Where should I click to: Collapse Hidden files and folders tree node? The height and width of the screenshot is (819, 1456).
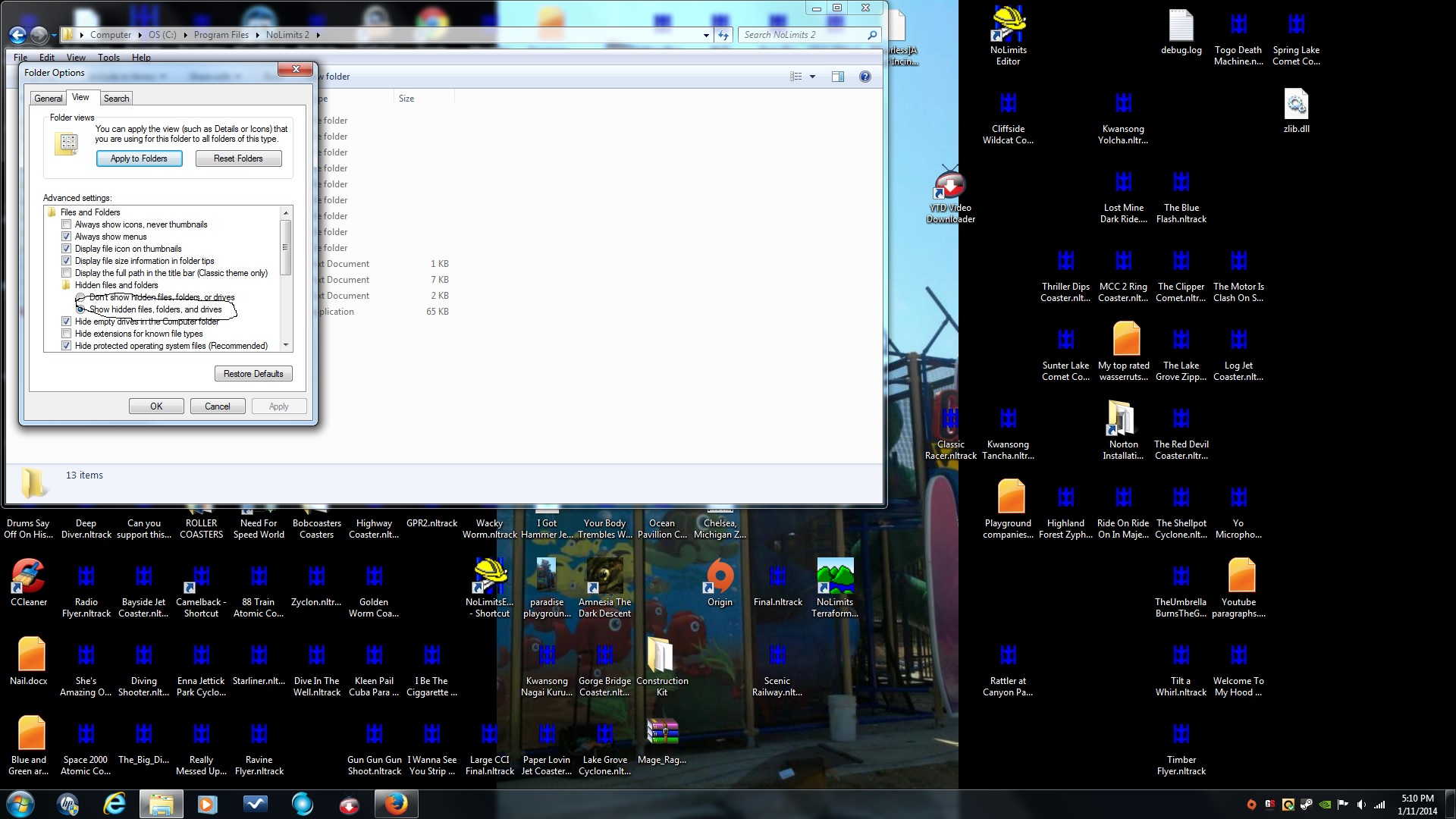click(66, 285)
